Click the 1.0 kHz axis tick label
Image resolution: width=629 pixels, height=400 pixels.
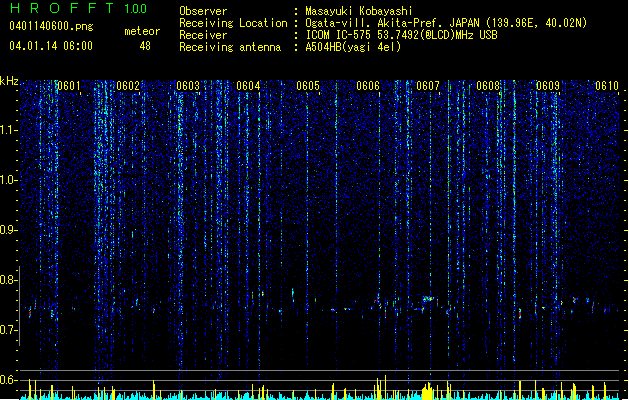tap(8, 180)
